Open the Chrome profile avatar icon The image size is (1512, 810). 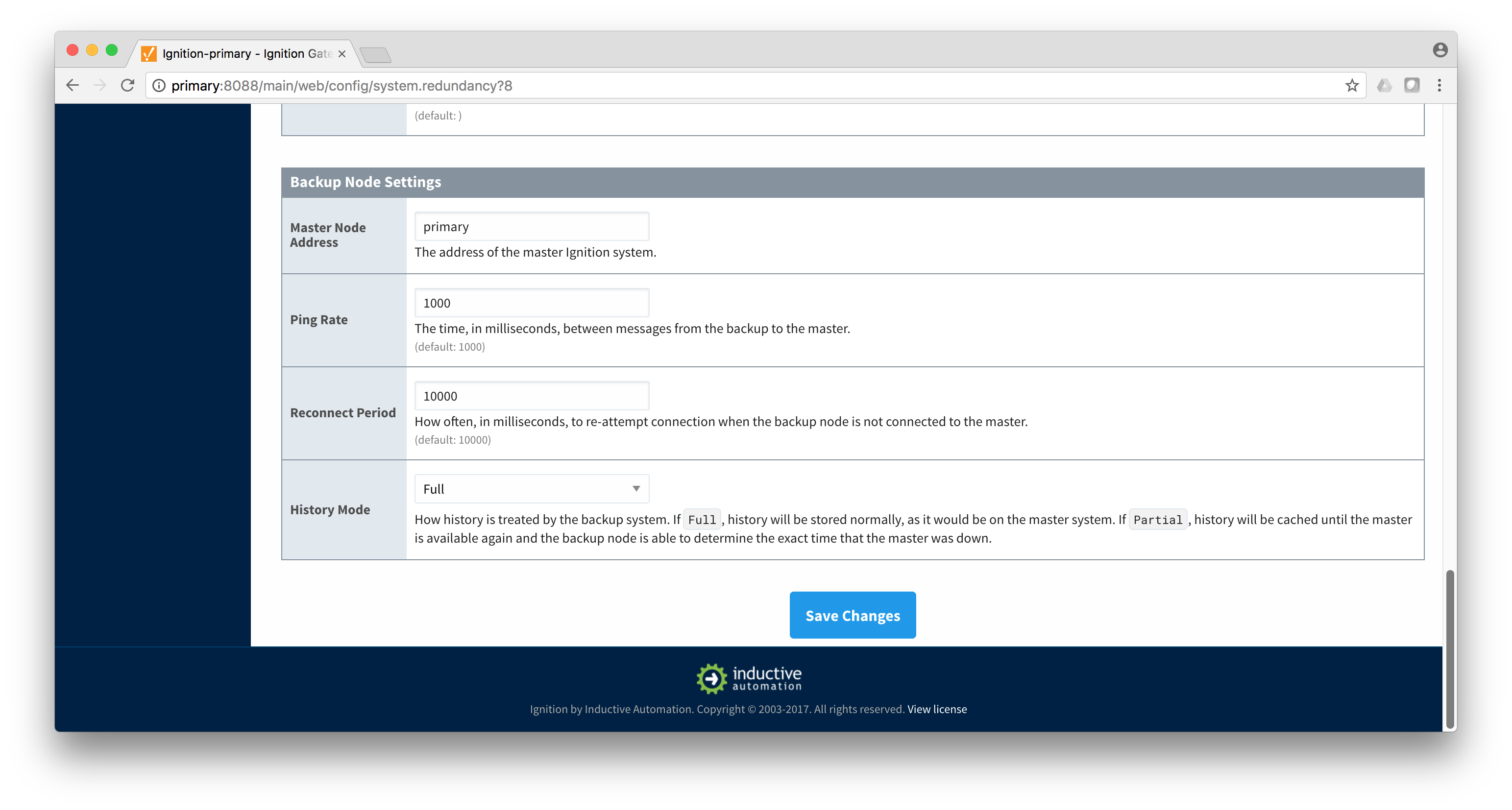(1440, 50)
